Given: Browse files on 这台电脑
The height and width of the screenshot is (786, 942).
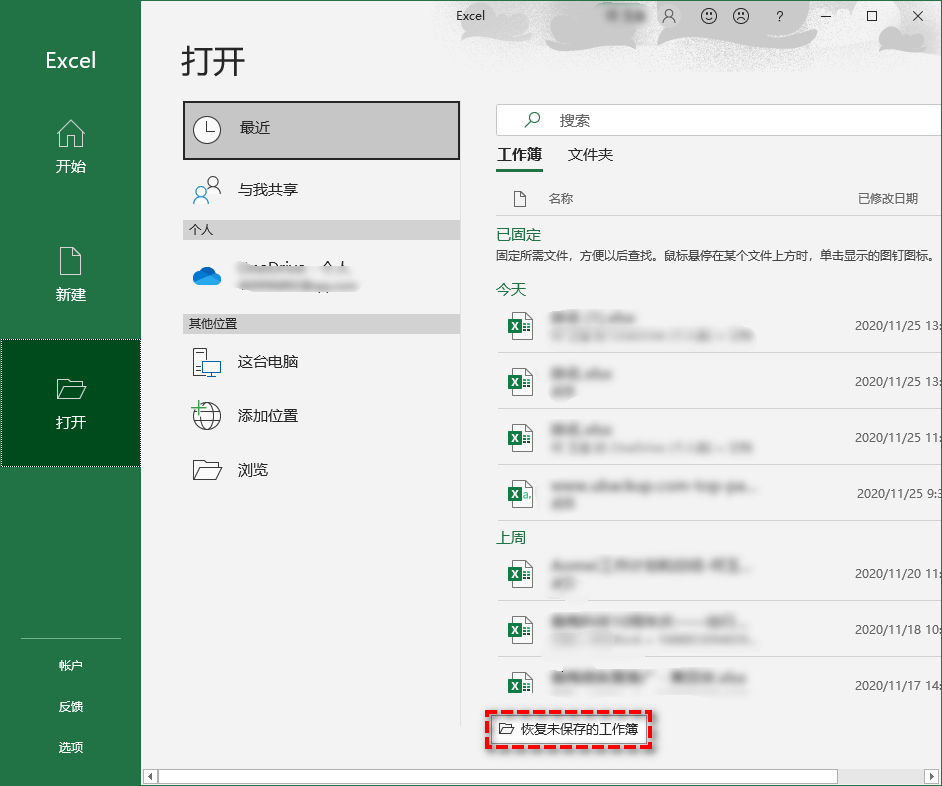Looking at the screenshot, I should coord(321,362).
